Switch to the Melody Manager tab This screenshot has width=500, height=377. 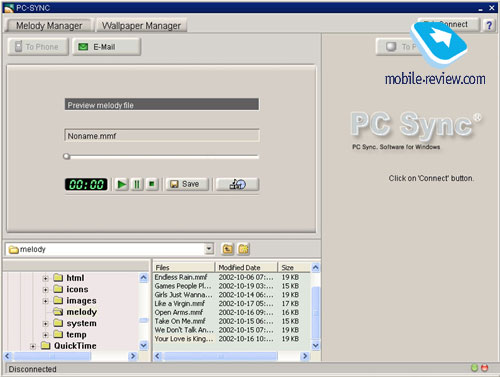49,25
